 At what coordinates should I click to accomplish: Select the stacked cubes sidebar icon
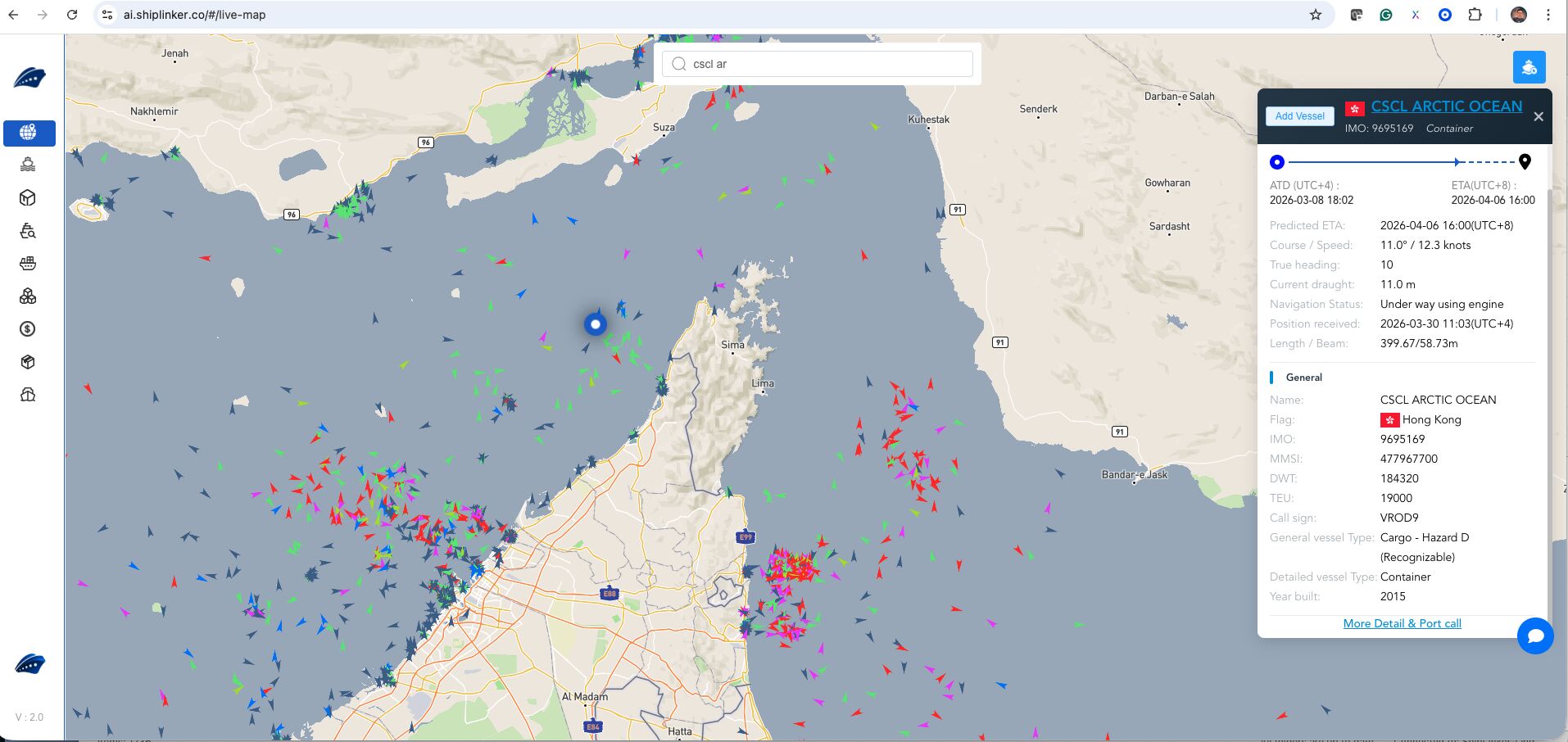[28, 296]
